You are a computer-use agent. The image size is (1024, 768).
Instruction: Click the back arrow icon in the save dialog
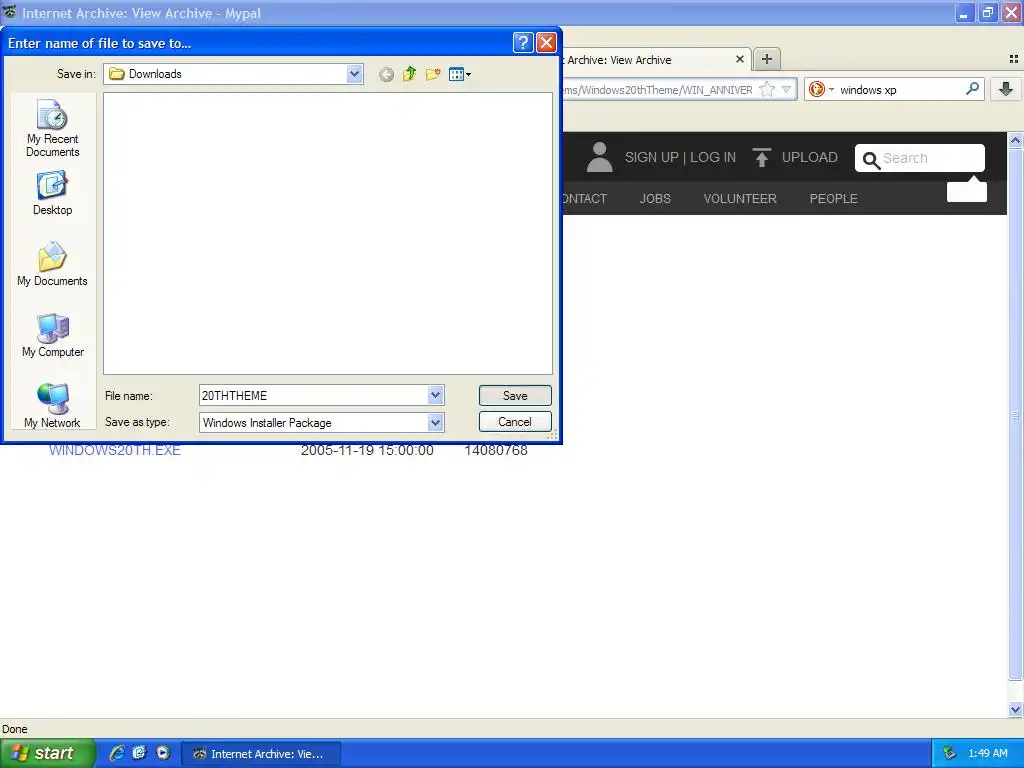click(387, 74)
